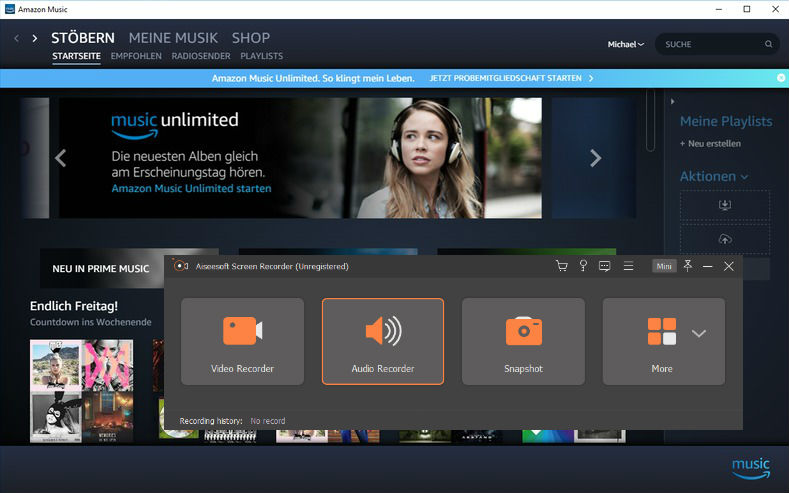This screenshot has height=493, width=789.
Task: Expand the Aktionen dropdown
Action: pos(714,177)
